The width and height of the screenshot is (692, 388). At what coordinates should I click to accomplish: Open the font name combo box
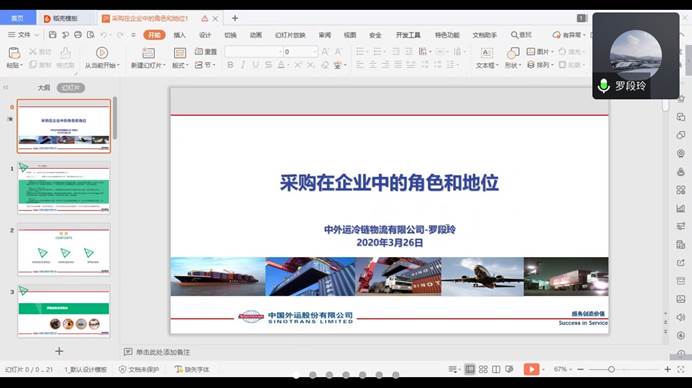(253, 52)
